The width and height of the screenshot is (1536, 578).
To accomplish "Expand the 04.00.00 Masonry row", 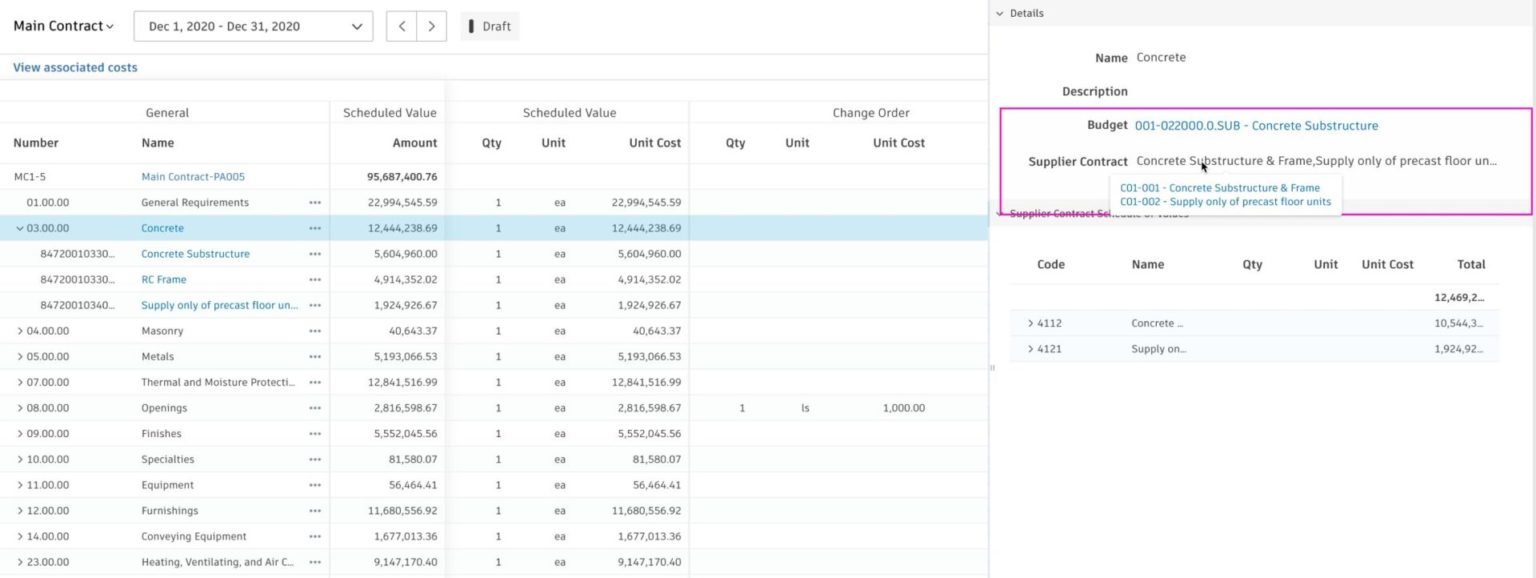I will (x=20, y=331).
